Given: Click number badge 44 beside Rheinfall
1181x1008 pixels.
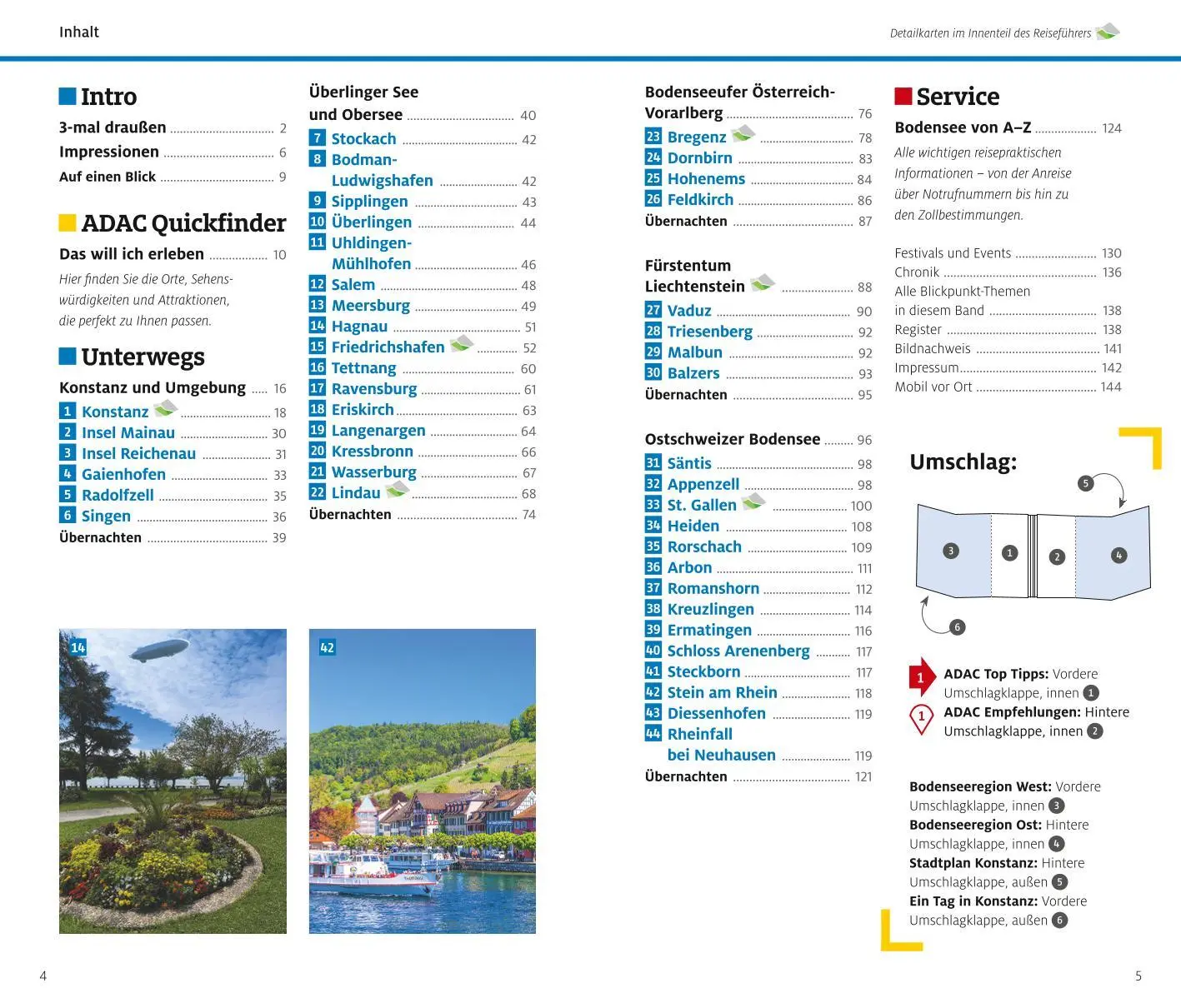Looking at the screenshot, I should point(653,734).
